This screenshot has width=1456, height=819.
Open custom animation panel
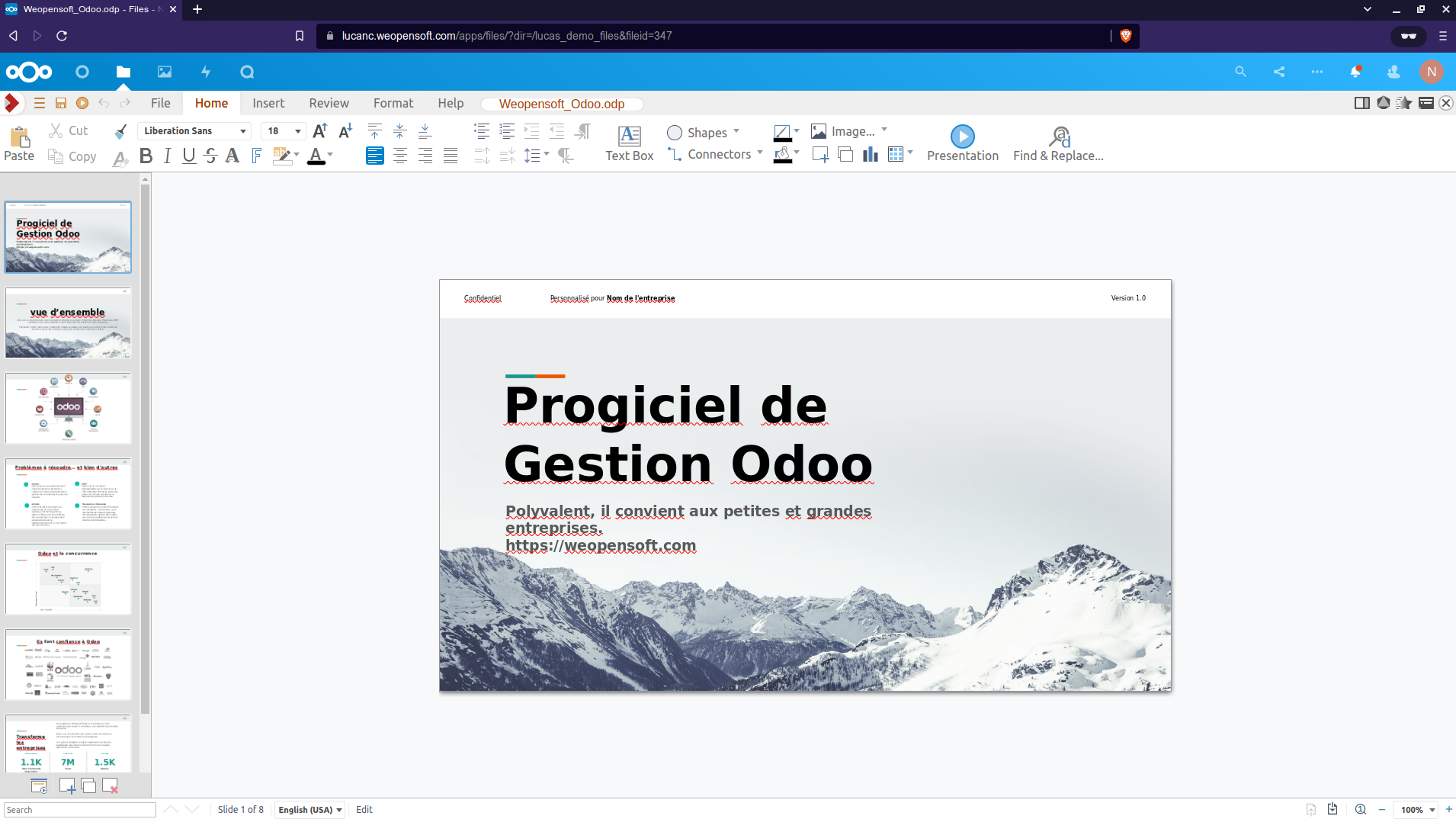point(1404,103)
